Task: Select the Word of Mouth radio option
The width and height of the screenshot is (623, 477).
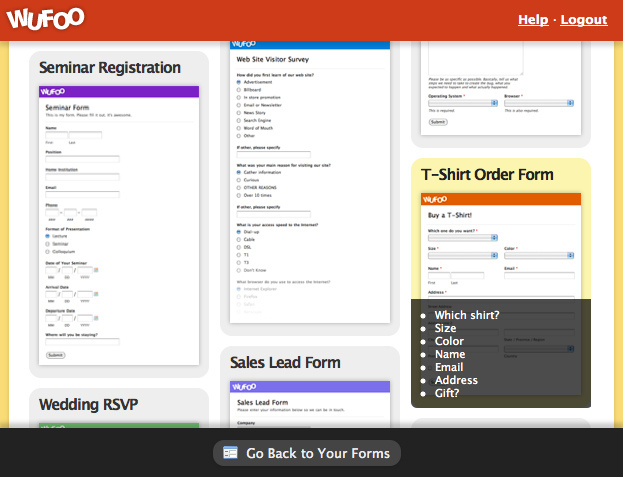Action: 239,128
